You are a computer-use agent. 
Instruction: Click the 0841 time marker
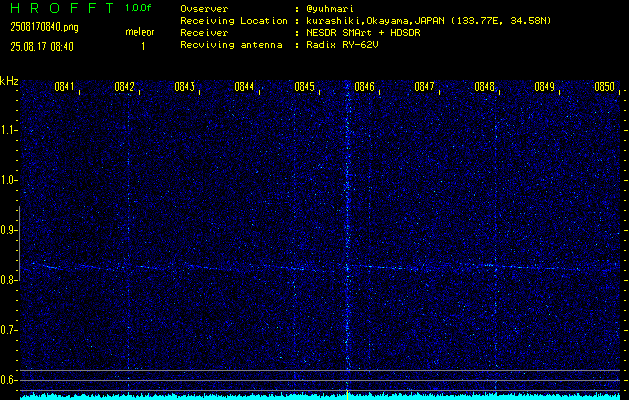click(x=64, y=87)
